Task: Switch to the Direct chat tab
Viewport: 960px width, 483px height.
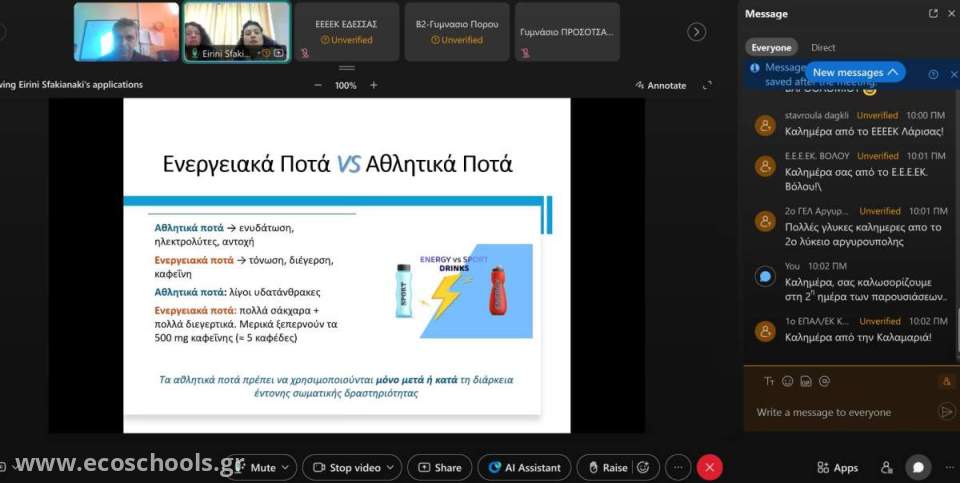Action: click(x=823, y=48)
